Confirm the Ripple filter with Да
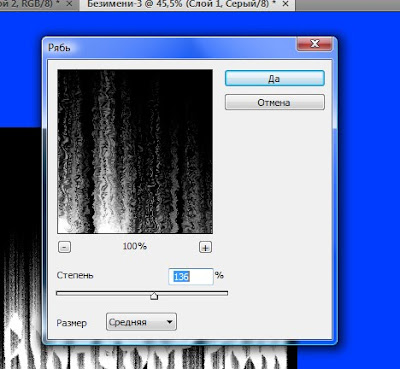 click(274, 78)
